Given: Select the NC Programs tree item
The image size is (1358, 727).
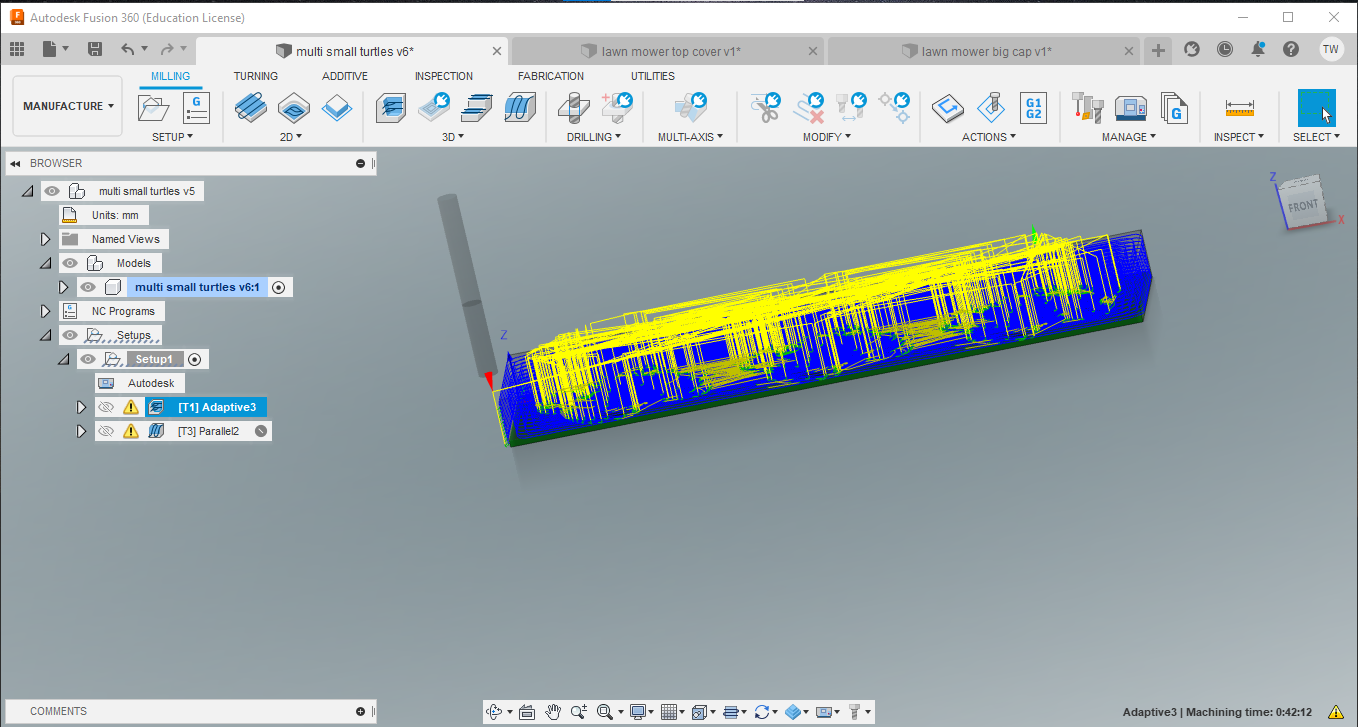Looking at the screenshot, I should (123, 311).
